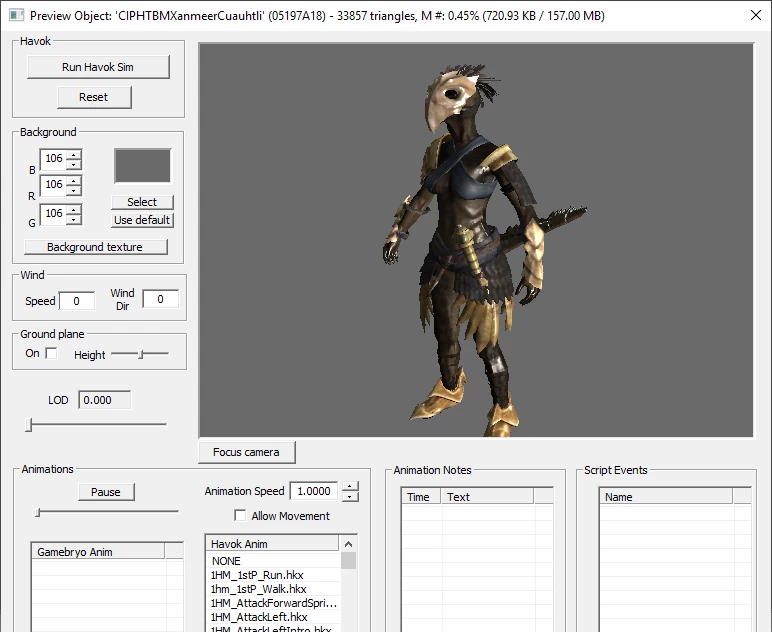The image size is (772, 632).
Task: Click Use default background button
Action: tap(142, 220)
